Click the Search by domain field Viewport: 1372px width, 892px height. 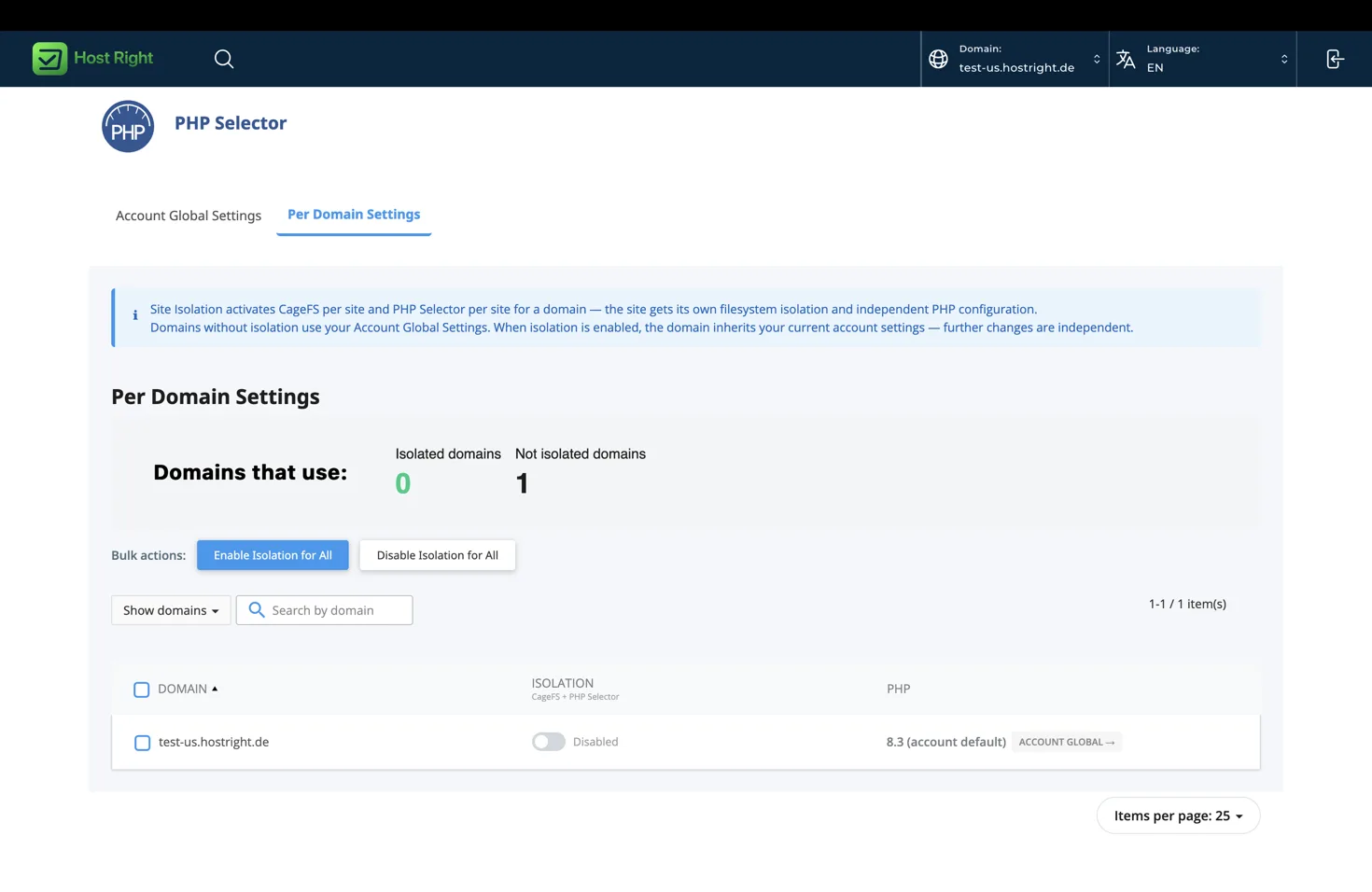325,610
